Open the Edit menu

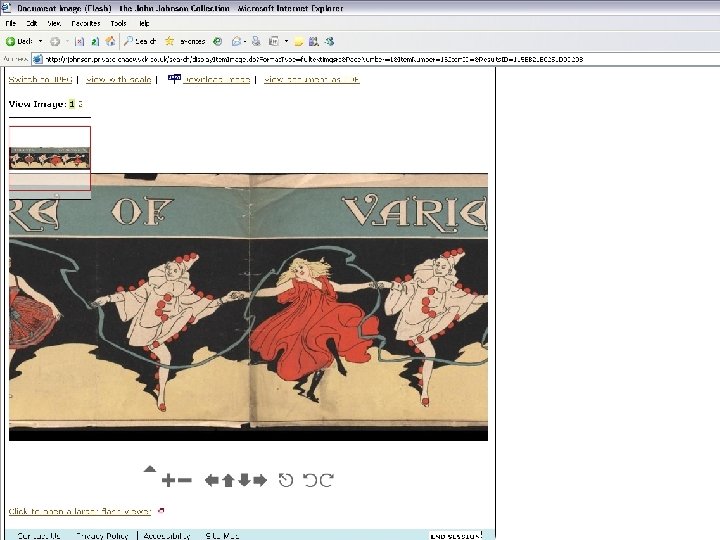pos(32,23)
